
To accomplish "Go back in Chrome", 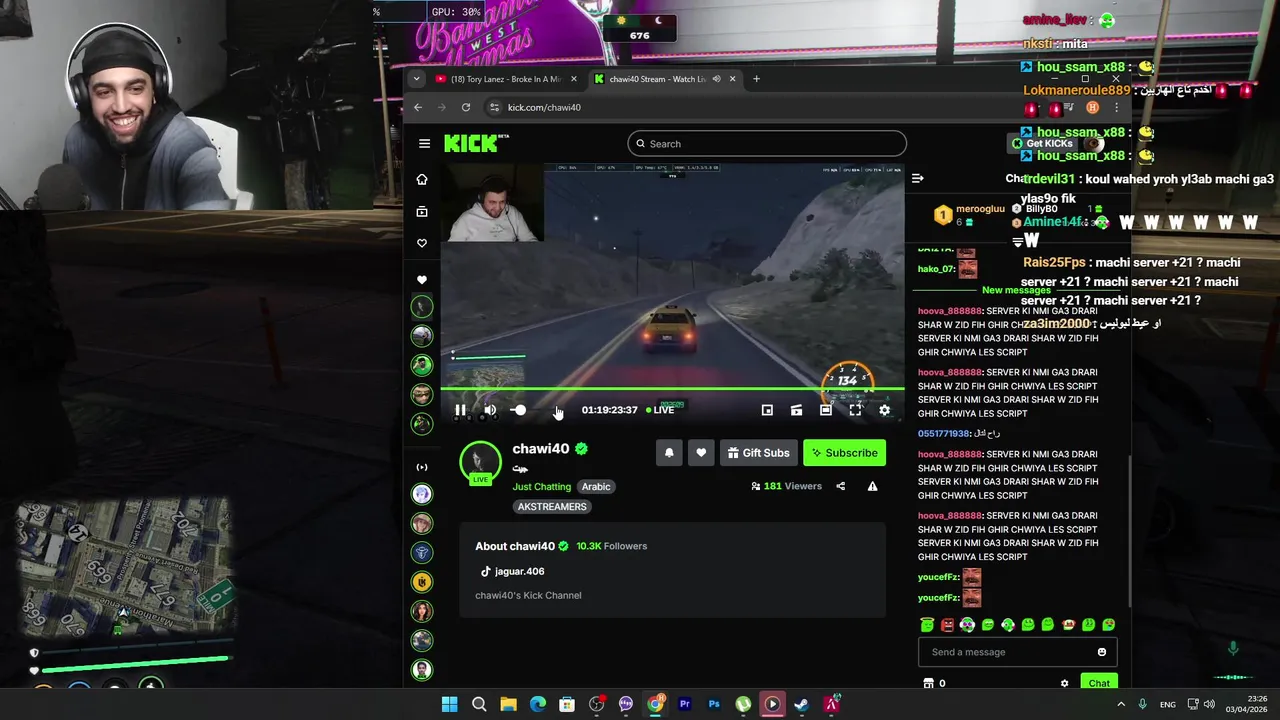I will (418, 107).
